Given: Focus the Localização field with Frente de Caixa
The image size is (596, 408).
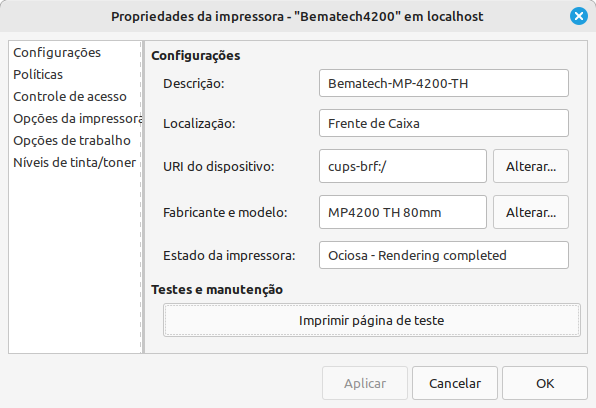Looking at the screenshot, I should 444,123.
